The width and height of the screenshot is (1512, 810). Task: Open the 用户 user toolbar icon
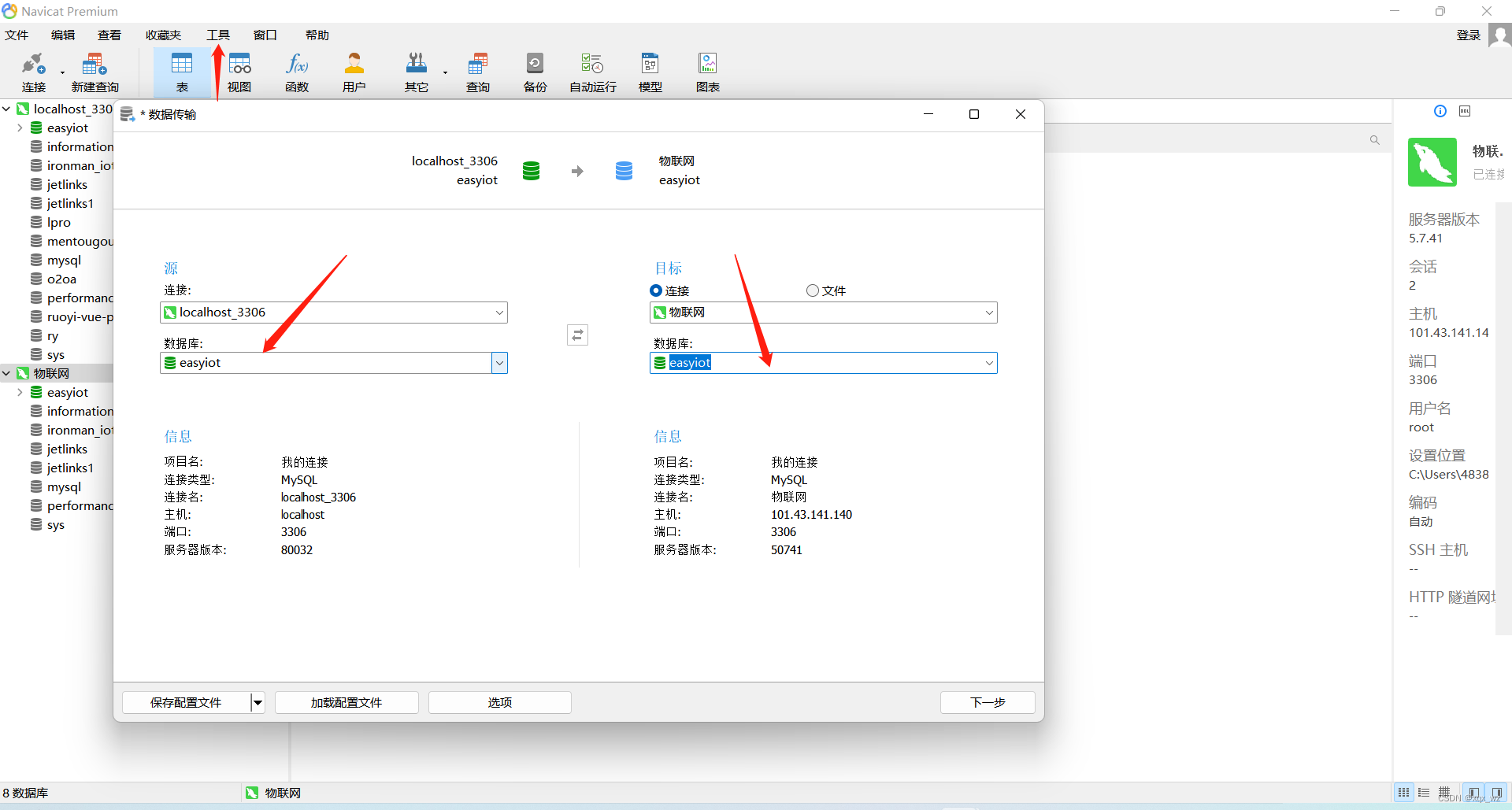(354, 72)
